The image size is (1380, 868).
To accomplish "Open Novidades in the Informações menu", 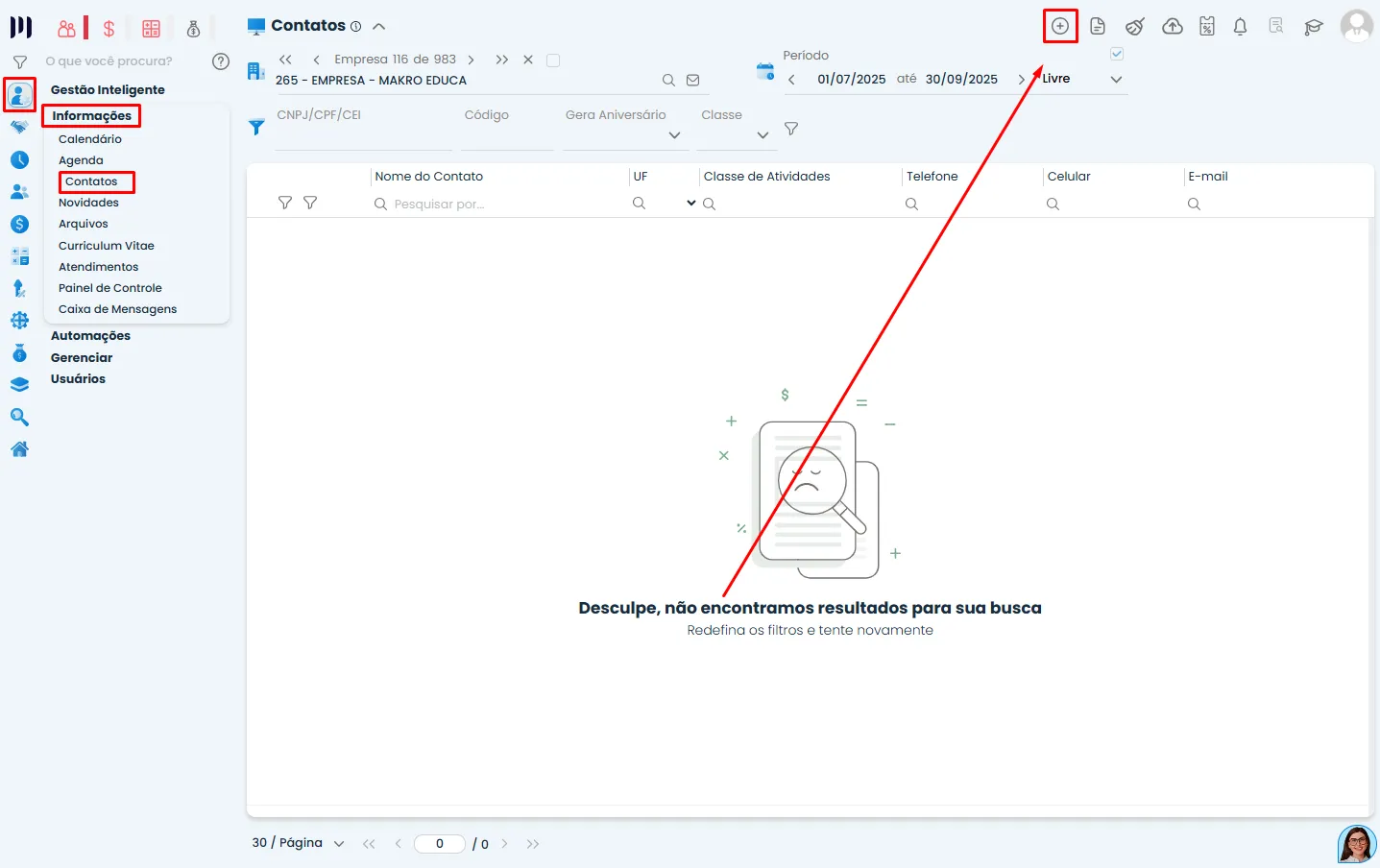I will [x=88, y=203].
